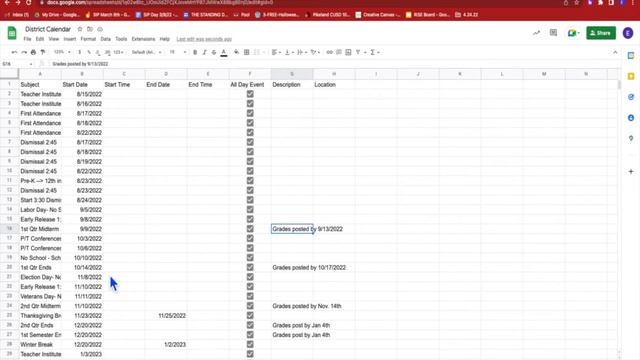Open the Extensions menu
Screen dimensions: 640x360
143,39
